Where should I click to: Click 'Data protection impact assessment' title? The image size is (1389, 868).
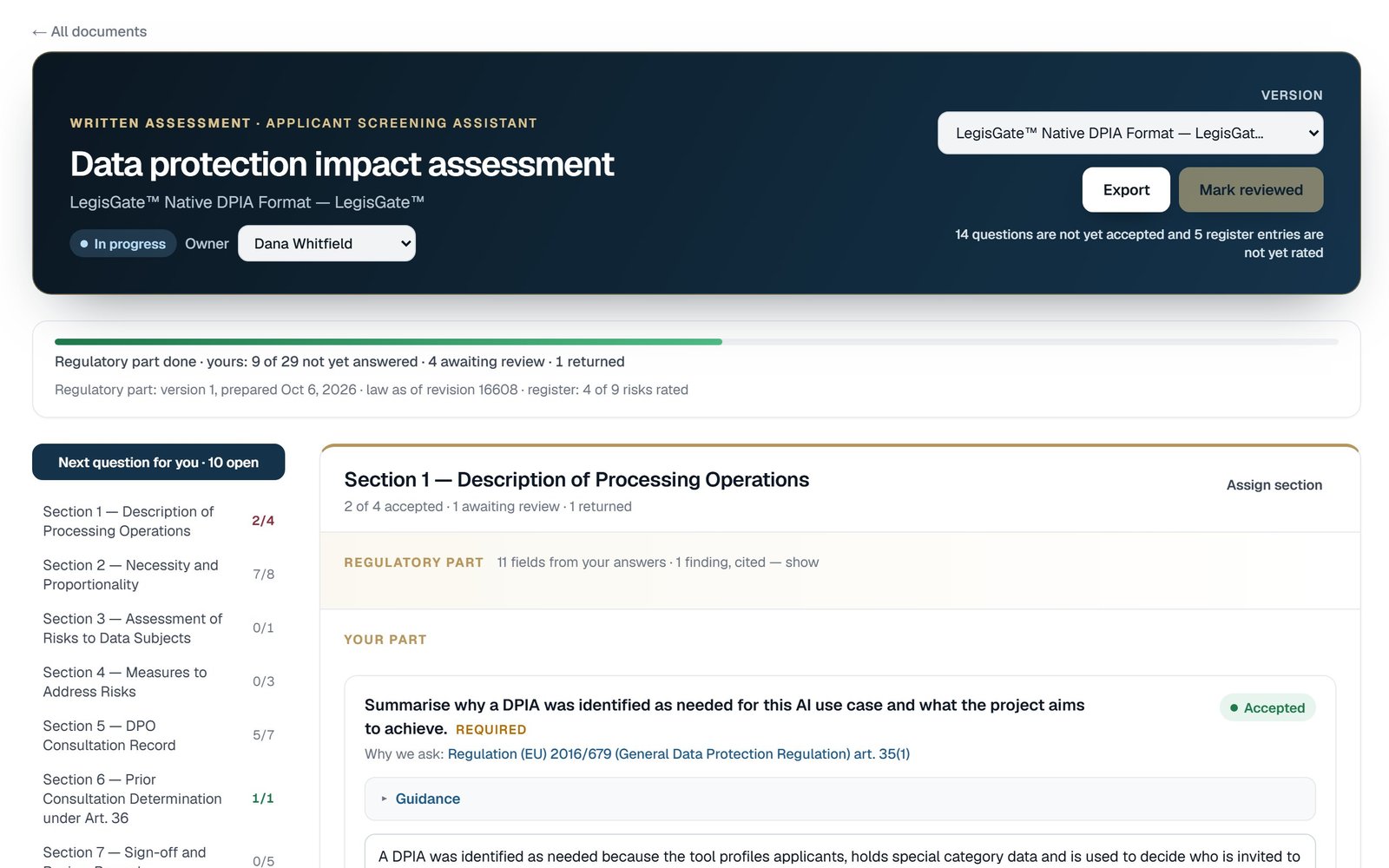click(x=342, y=164)
